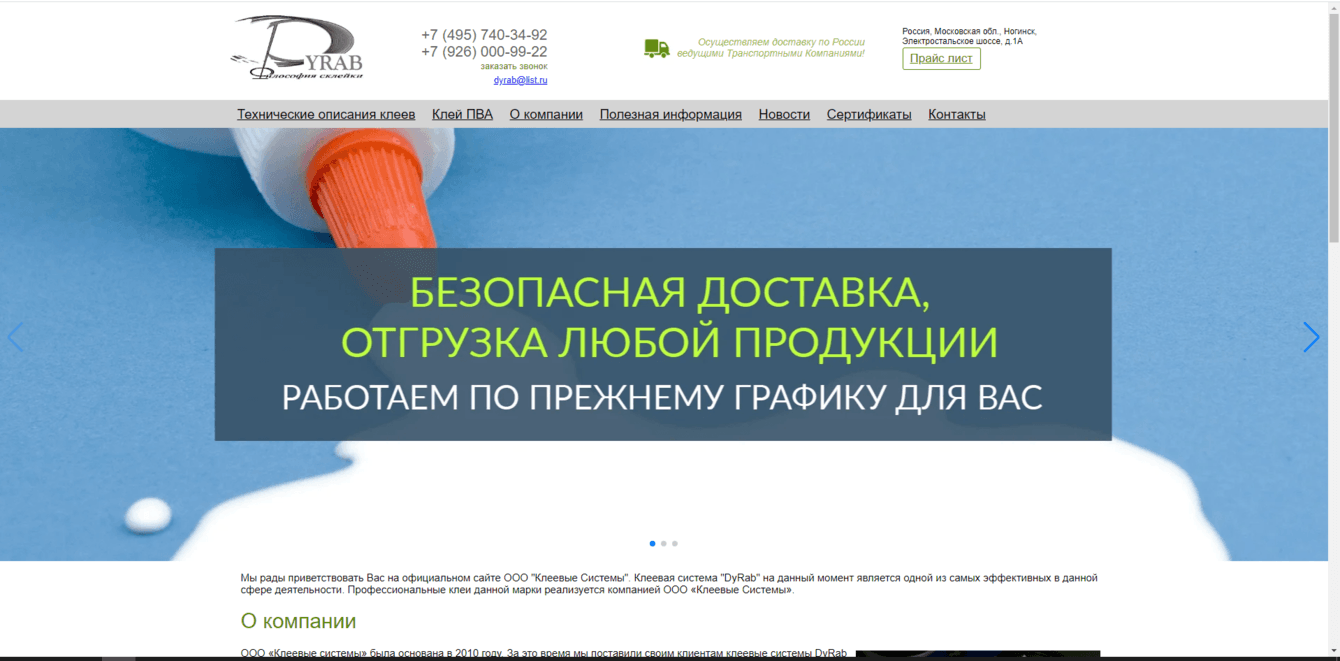Click phone number +7 (926) 000-99-22
Viewport: 1340px width, 661px height.
coord(484,52)
